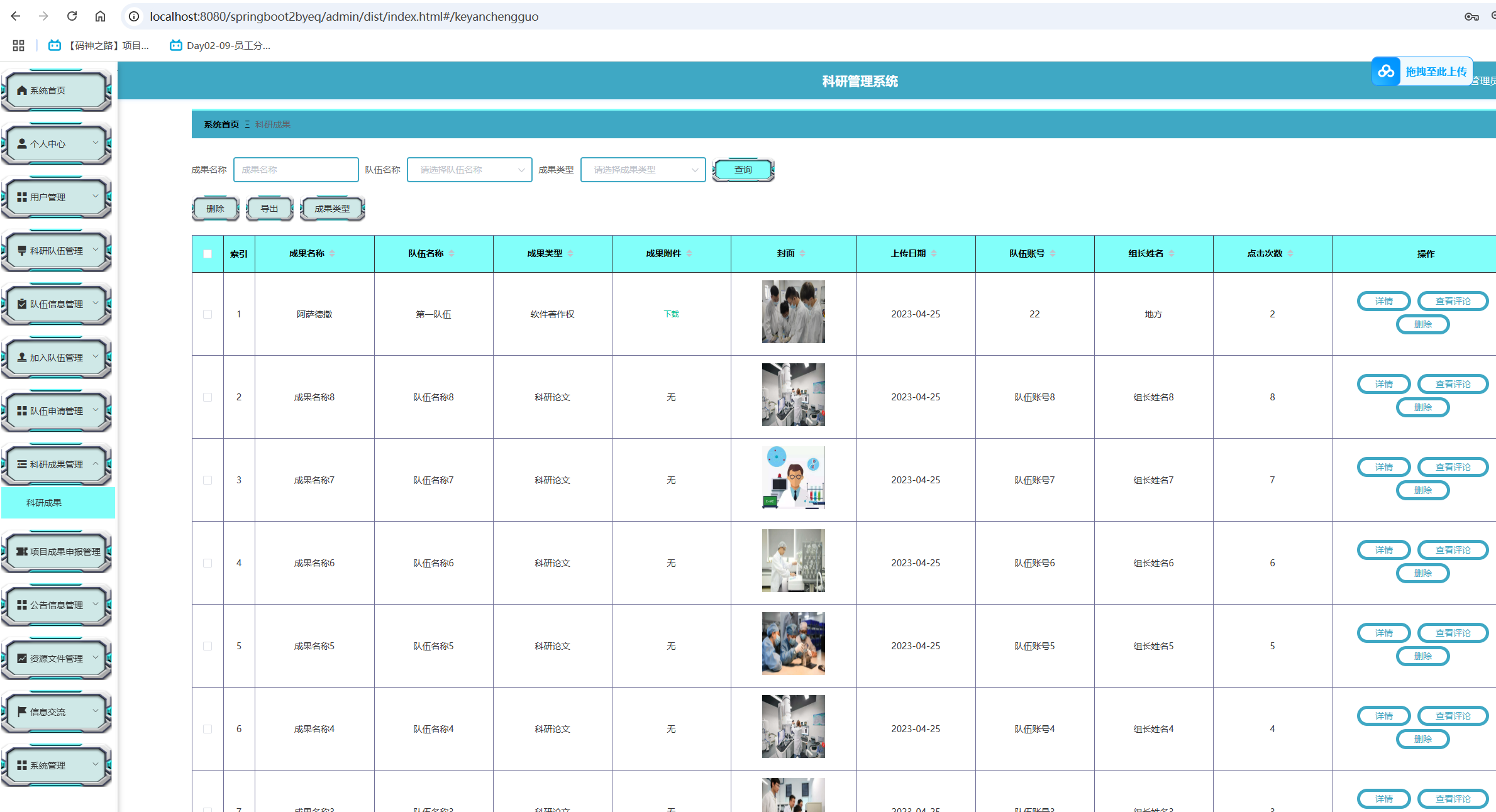Viewport: 1496px width, 812px height.
Task: Collapse the 科研成果管理 sidebar menu
Action: click(x=57, y=464)
